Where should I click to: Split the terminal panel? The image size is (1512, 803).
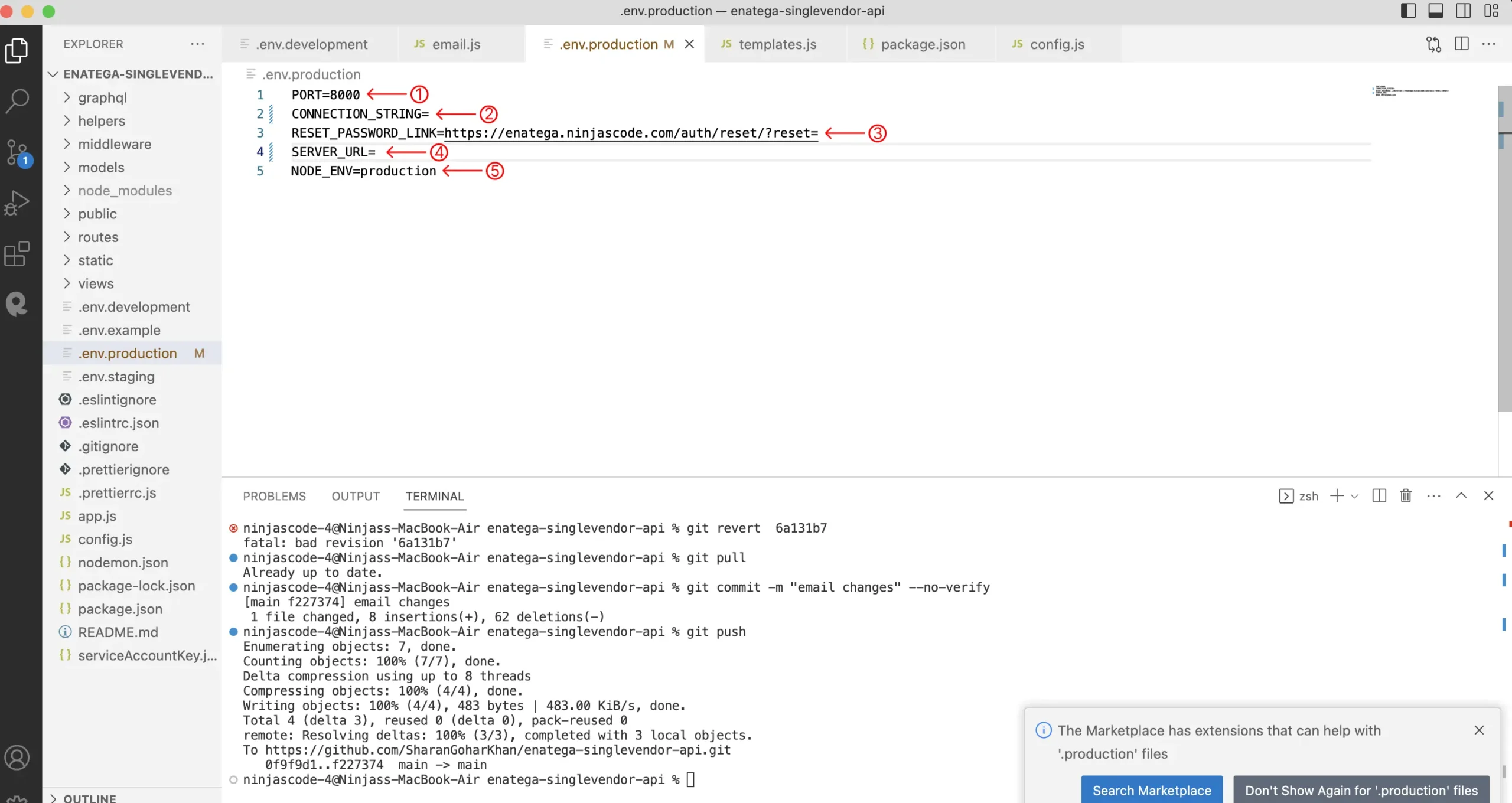(x=1379, y=496)
